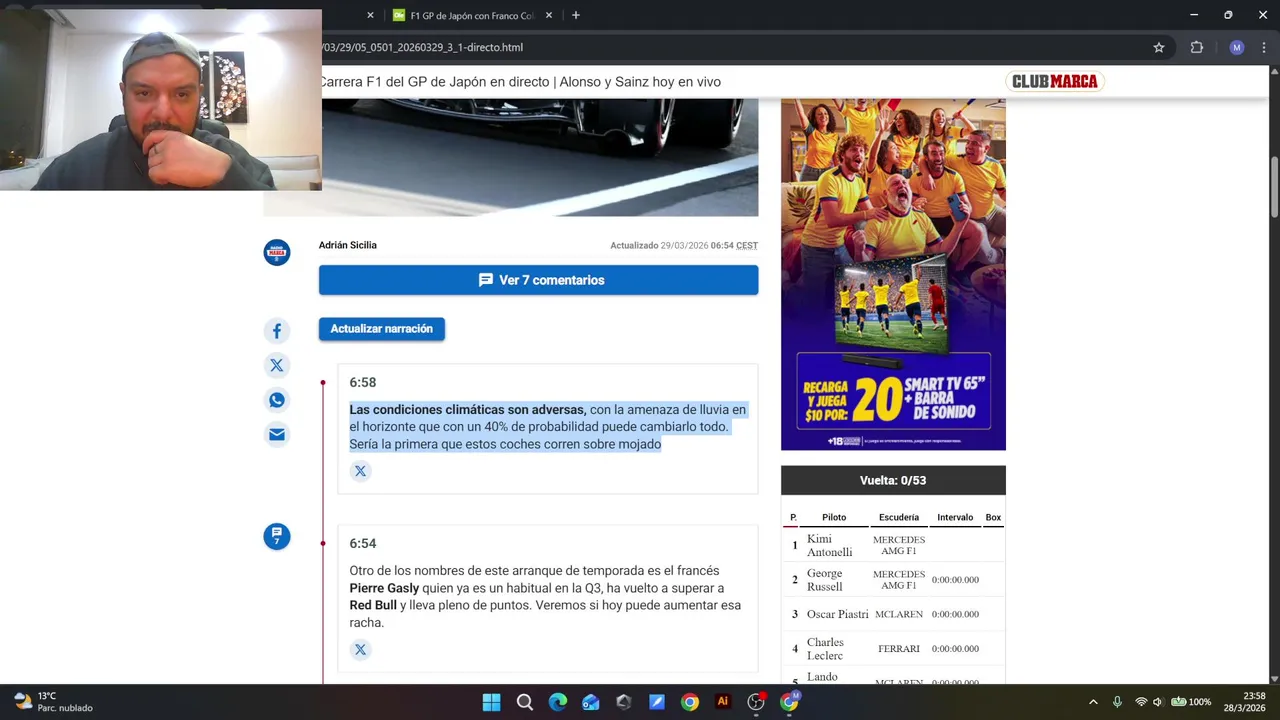Screen dimensions: 1280x720
Task: Click Actualizar narración button
Action: 382,329
